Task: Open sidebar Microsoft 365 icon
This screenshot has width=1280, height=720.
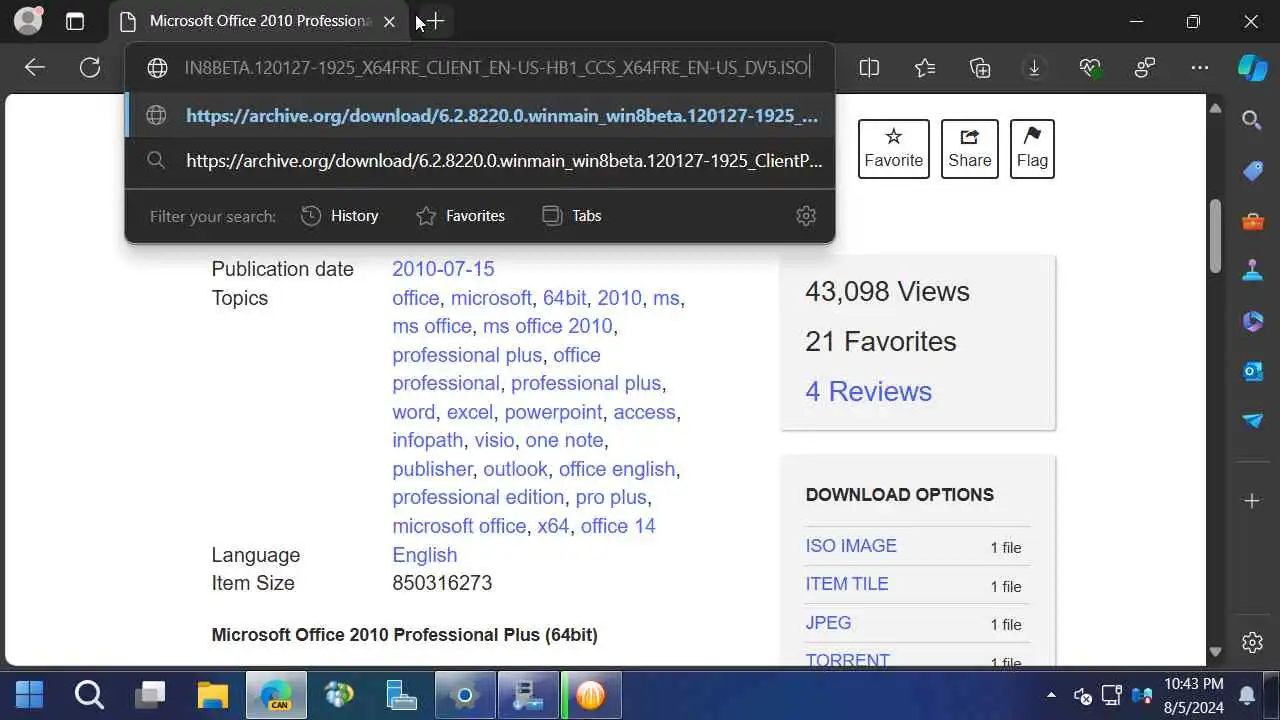Action: (1252, 321)
